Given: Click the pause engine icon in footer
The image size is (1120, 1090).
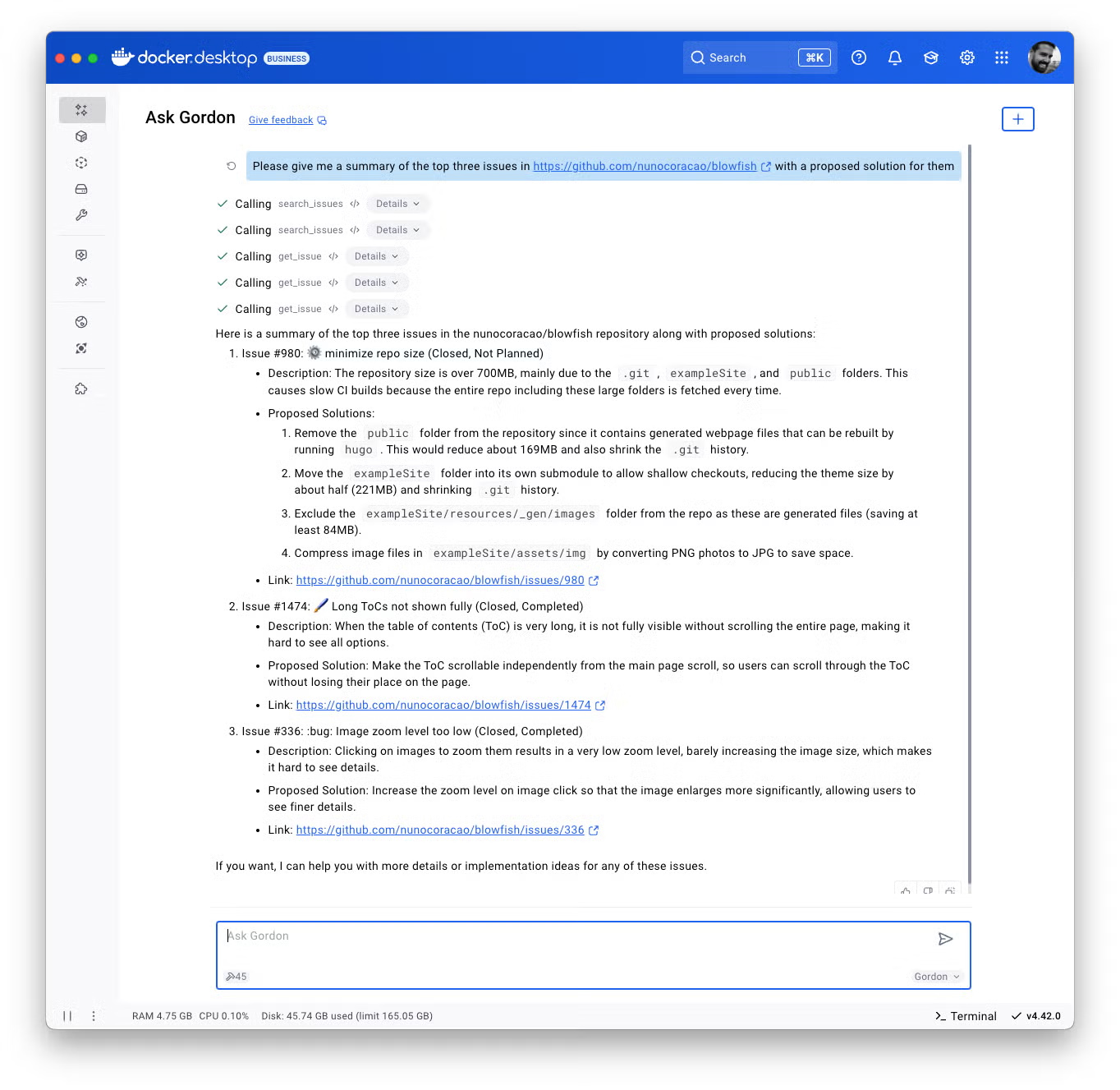Looking at the screenshot, I should pos(67,1016).
